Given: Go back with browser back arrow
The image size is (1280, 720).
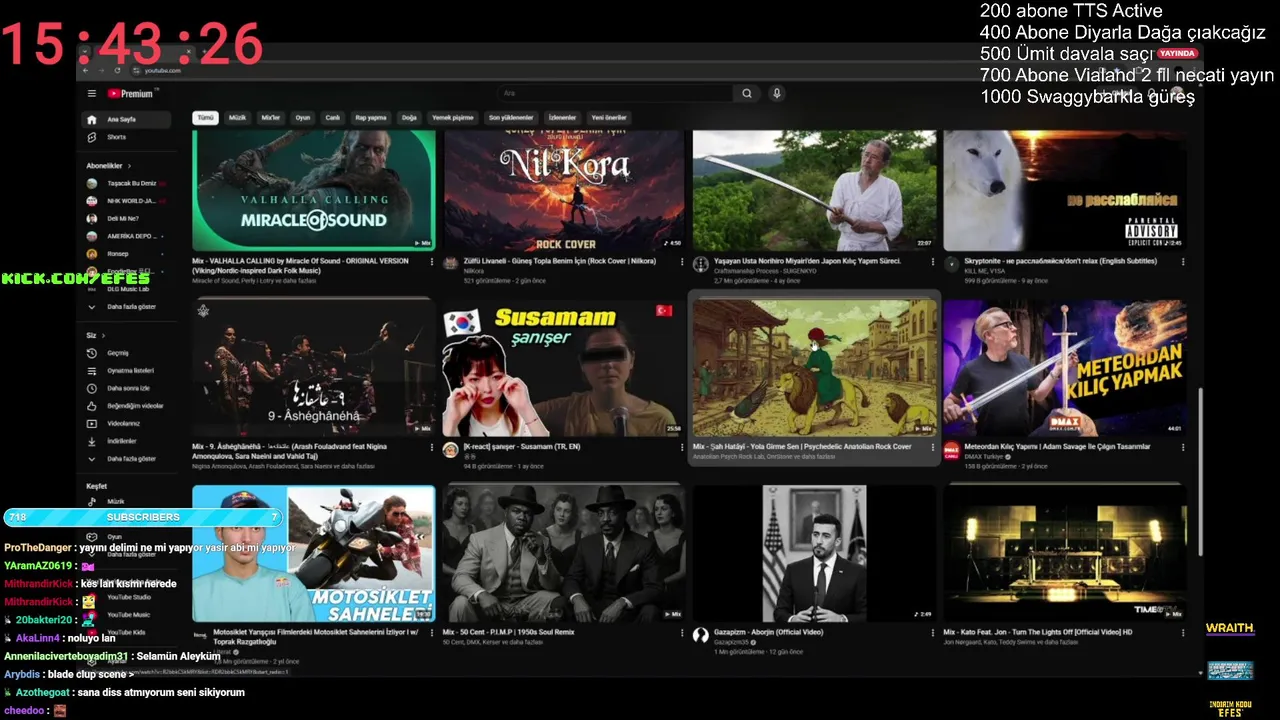Looking at the screenshot, I should pos(86,70).
